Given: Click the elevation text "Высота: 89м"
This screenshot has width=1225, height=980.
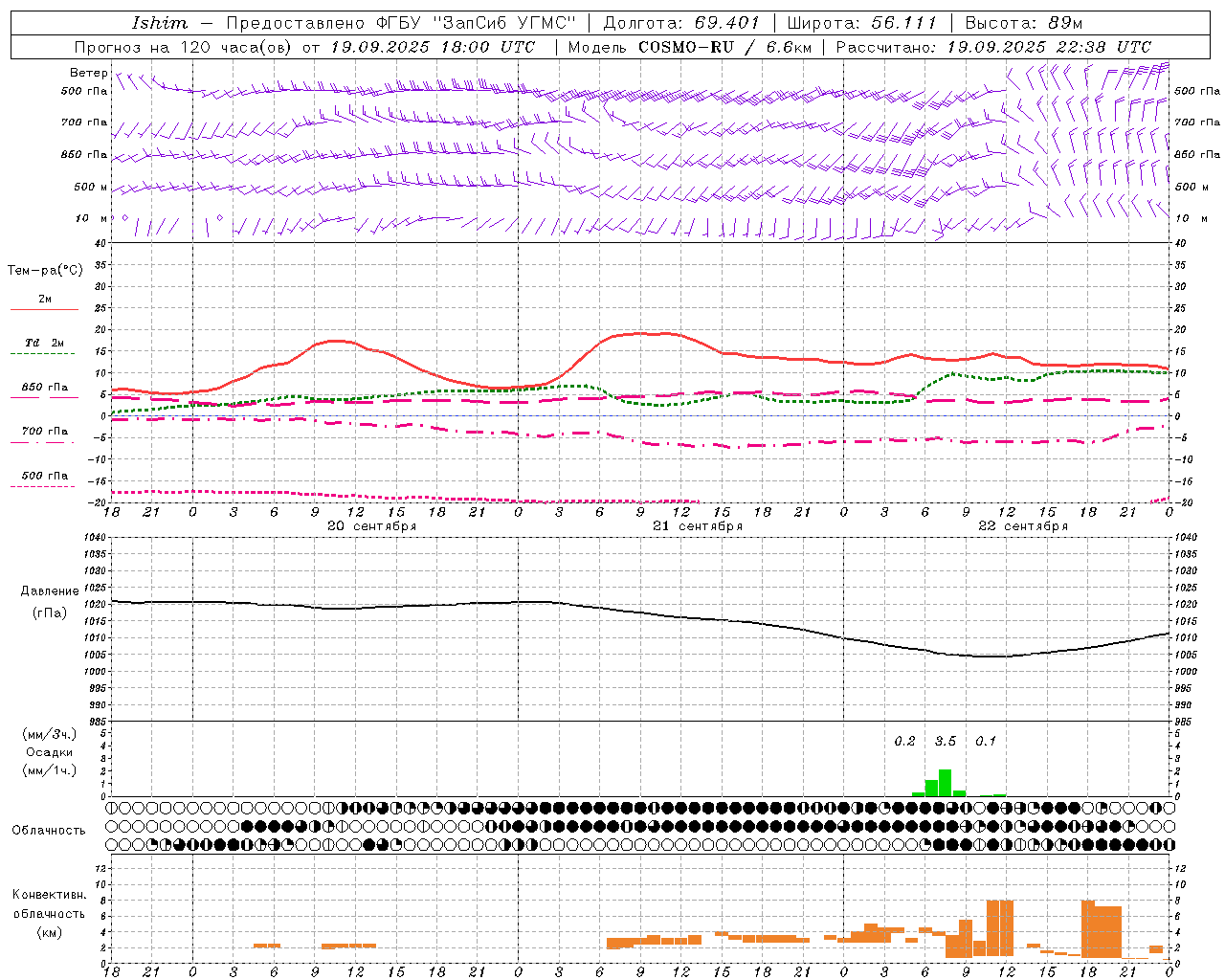Looking at the screenshot, I should click(x=1024, y=23).
